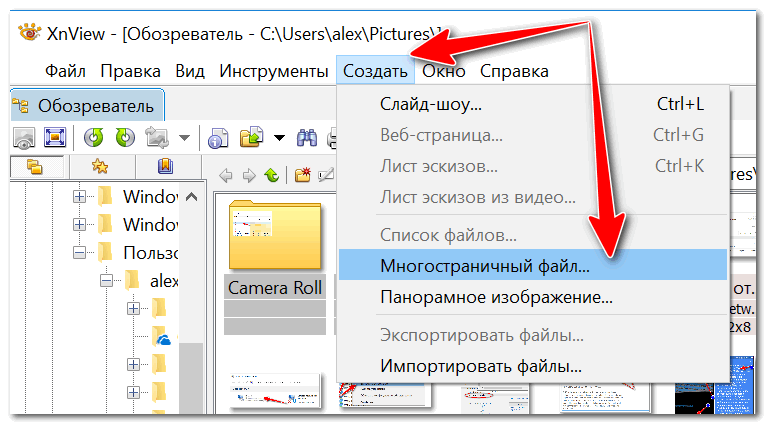
Task: Choose Импортировать файлы... menu entry
Action: coord(533,366)
